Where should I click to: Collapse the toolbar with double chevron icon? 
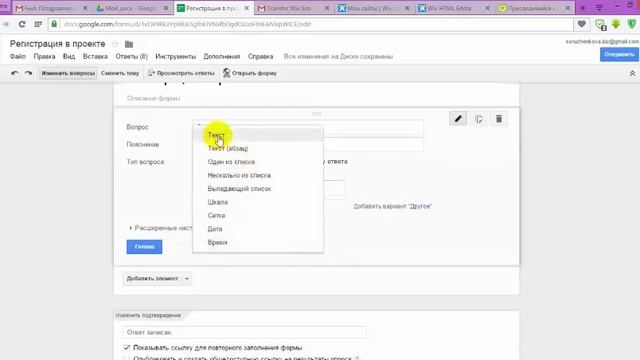pos(632,73)
